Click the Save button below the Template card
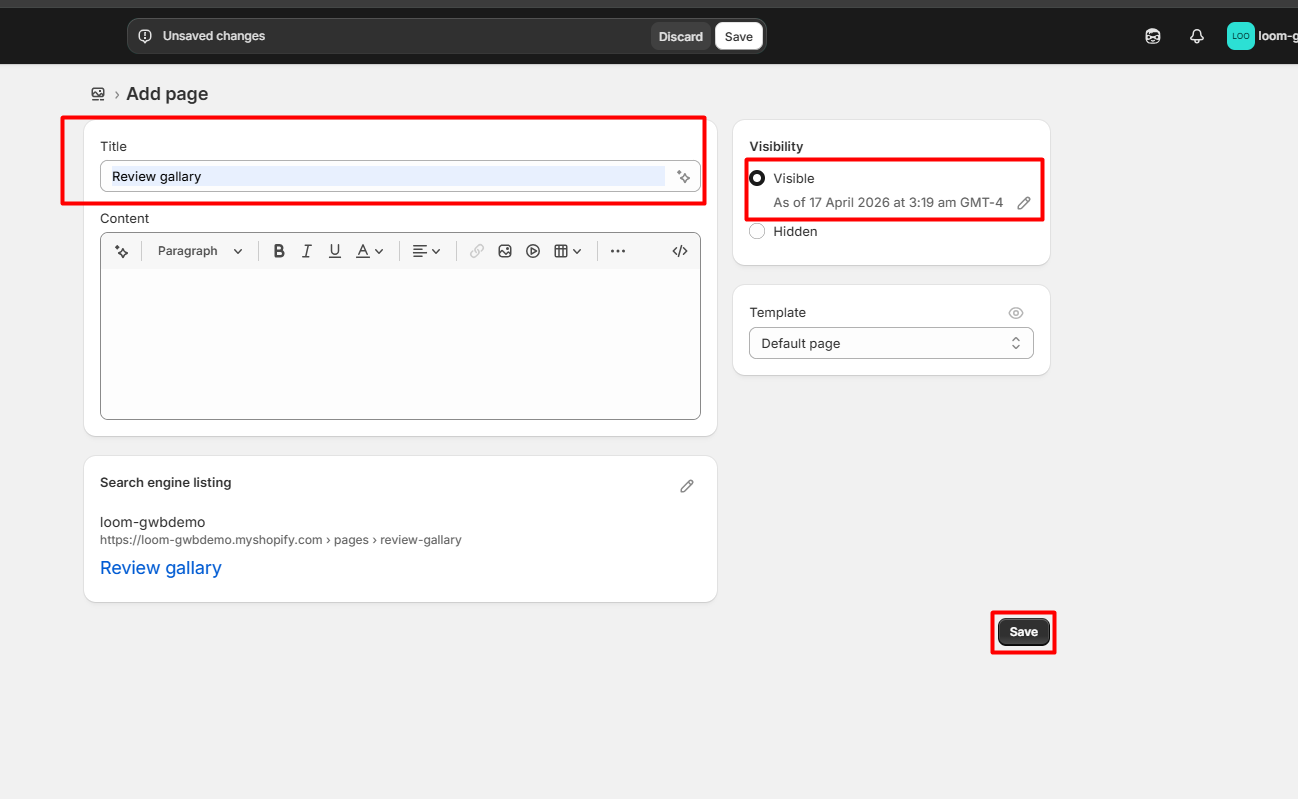The image size is (1298, 799). [x=1023, y=632]
